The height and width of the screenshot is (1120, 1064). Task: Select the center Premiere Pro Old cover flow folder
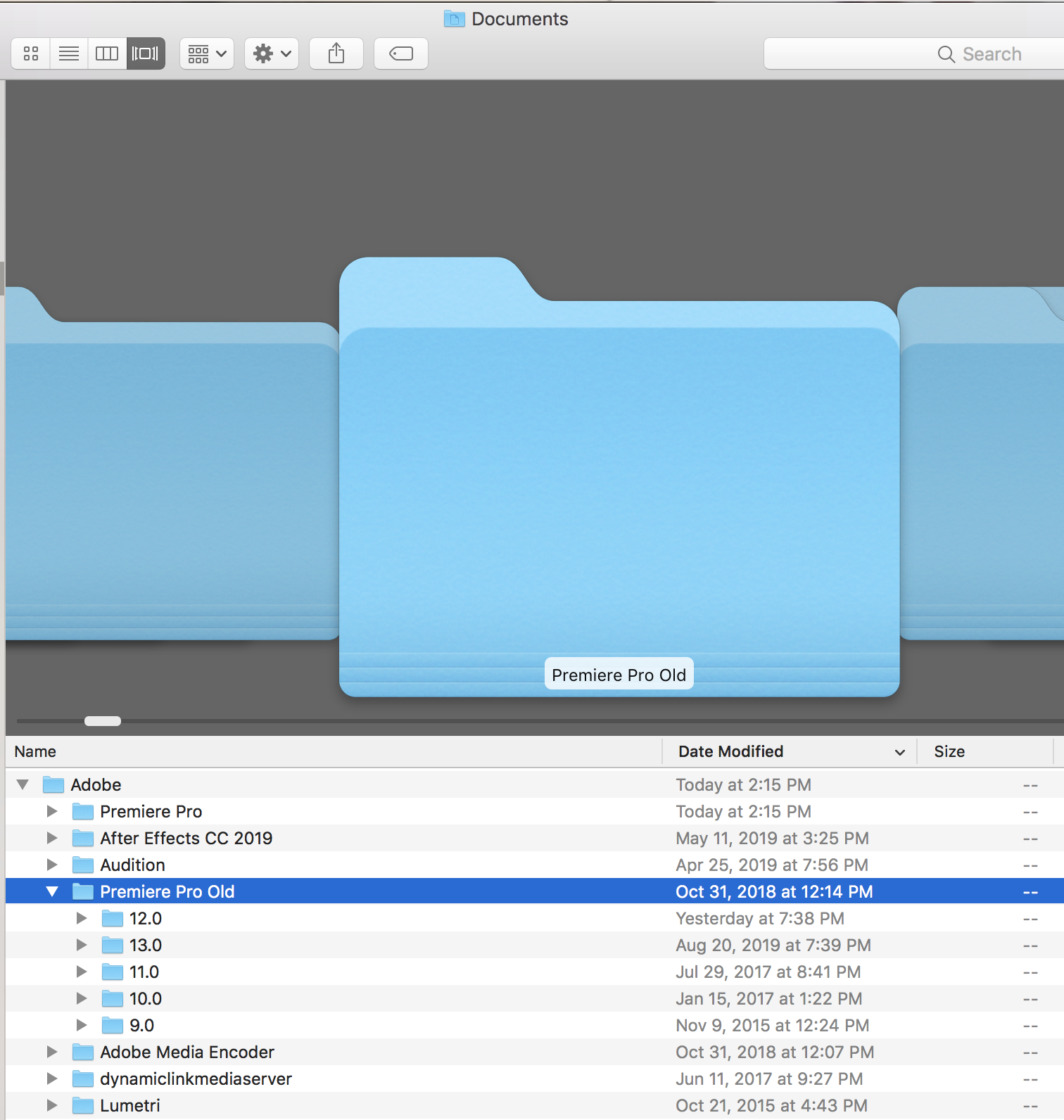coord(619,477)
